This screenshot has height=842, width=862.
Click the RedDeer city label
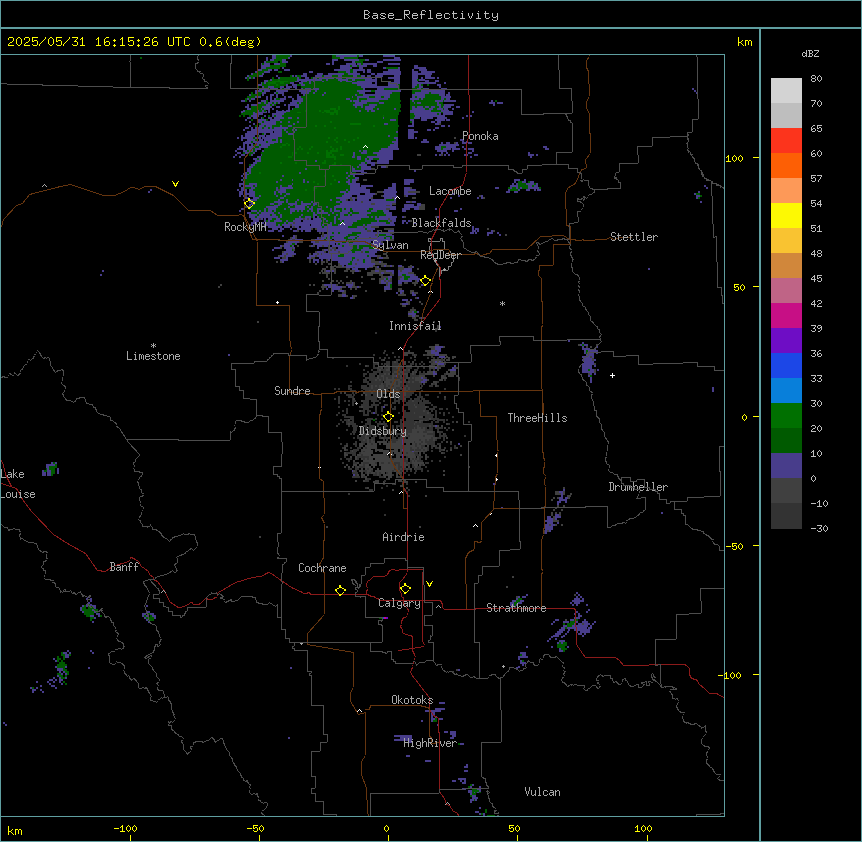click(440, 255)
